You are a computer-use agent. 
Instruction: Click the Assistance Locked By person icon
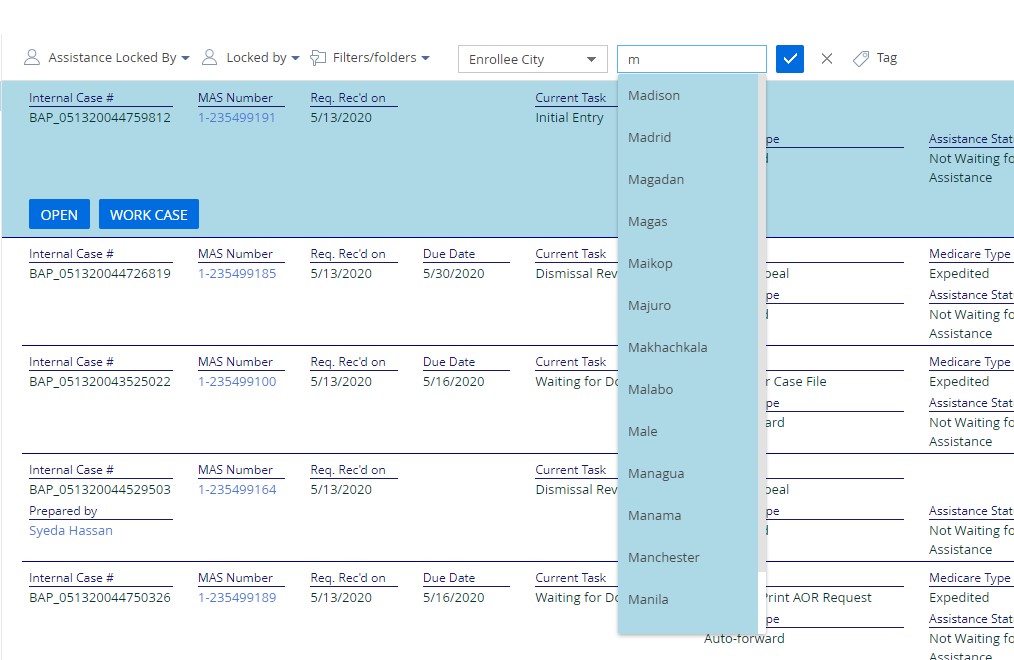[32, 58]
